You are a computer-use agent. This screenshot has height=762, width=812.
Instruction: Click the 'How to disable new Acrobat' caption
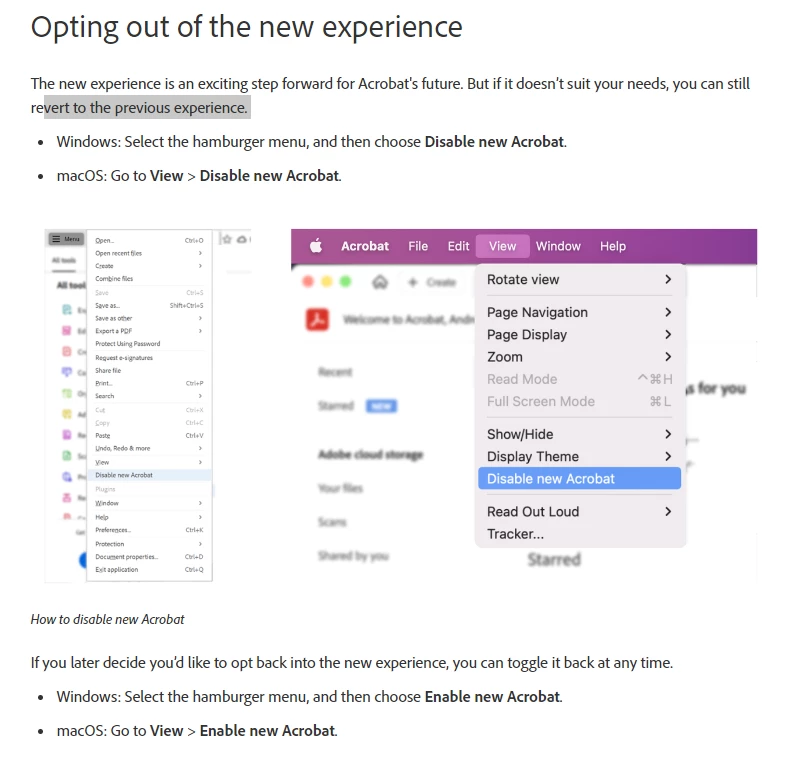click(x=107, y=619)
